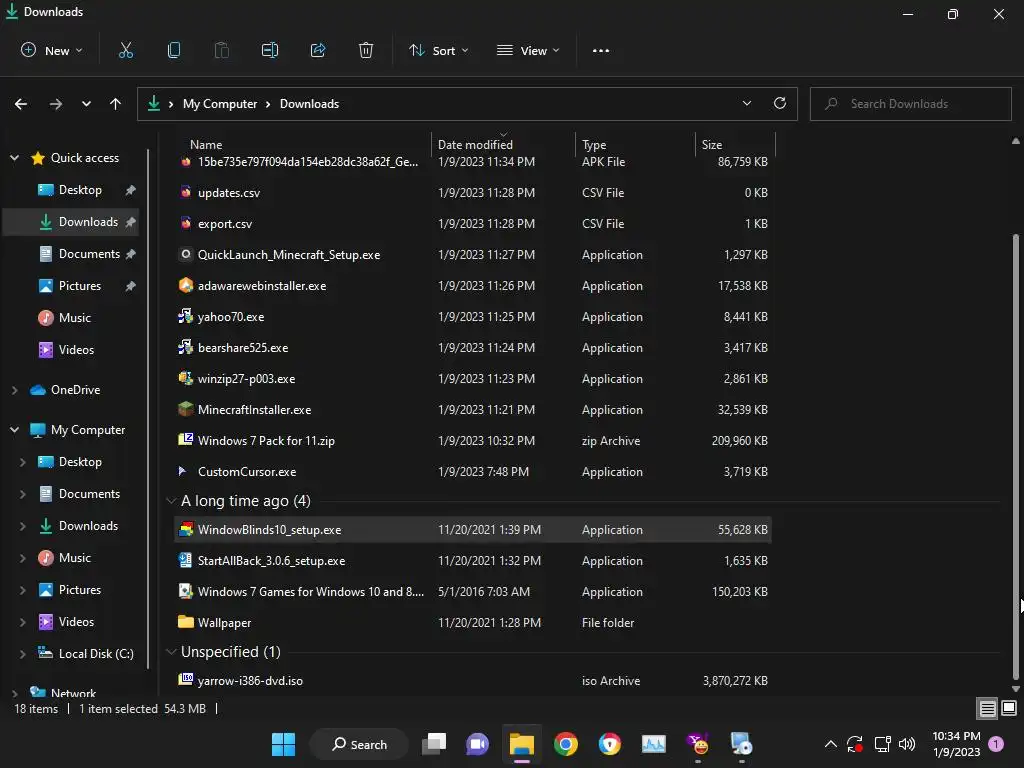Switch to details view icon in status bar
Viewport: 1024px width, 768px height.
coord(987,708)
